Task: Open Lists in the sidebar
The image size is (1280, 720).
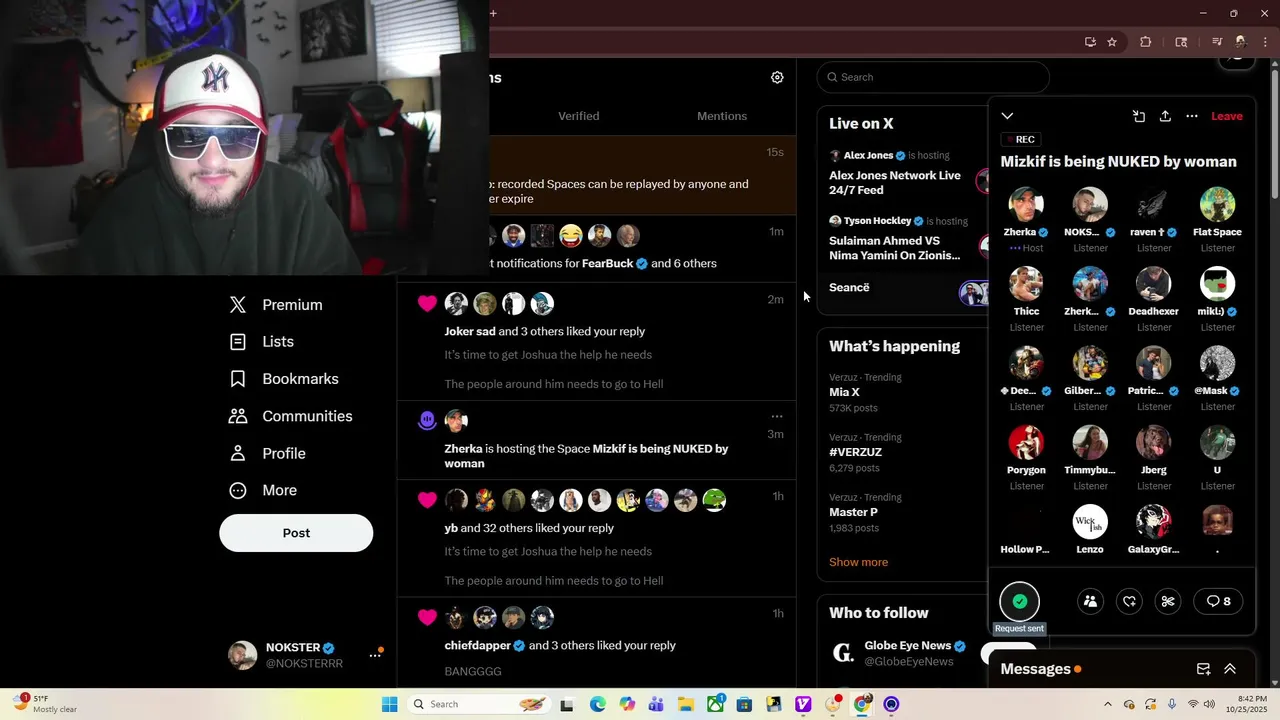Action: tap(262, 342)
